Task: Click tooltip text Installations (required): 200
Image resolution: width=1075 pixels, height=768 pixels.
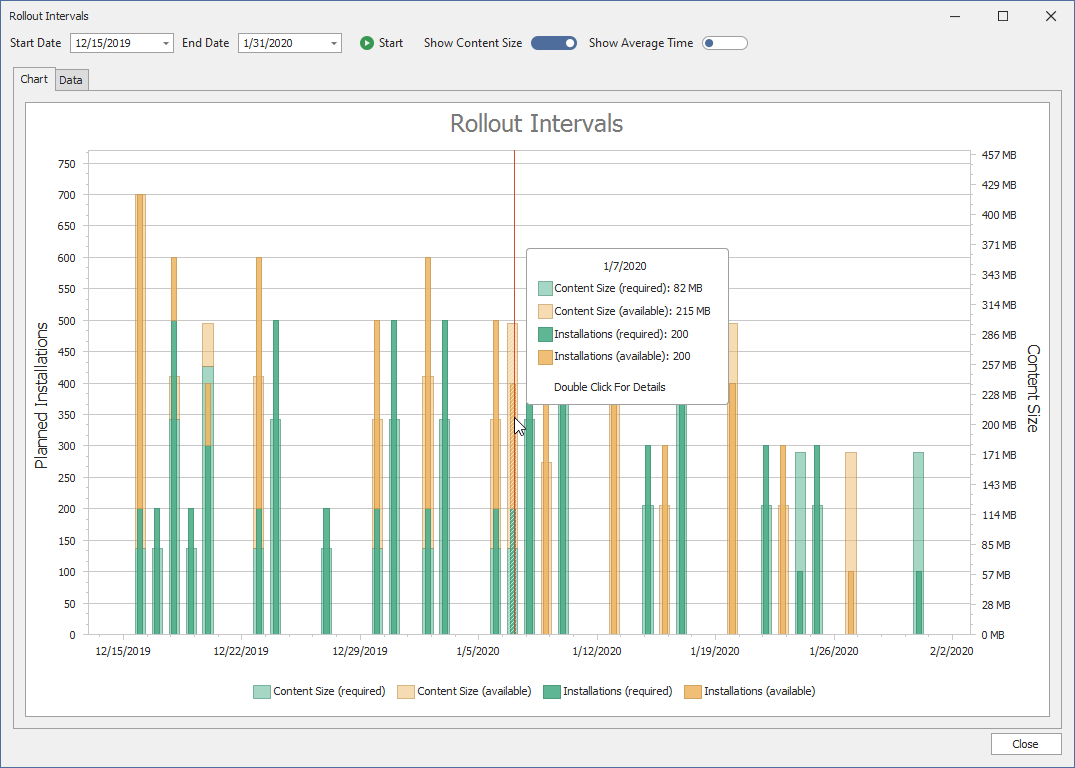Action: pyautogui.click(x=621, y=335)
